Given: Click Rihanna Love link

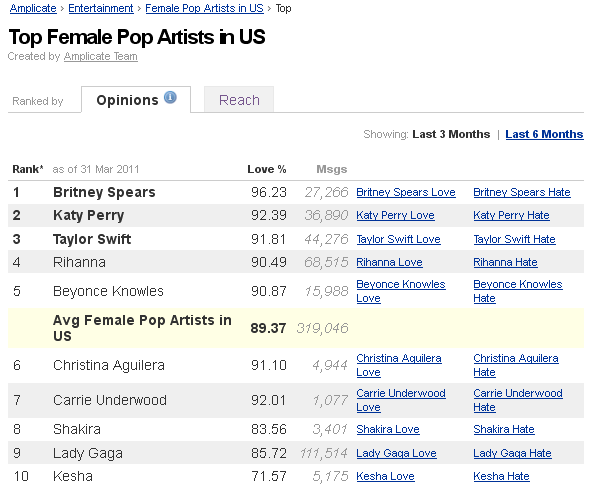Looking at the screenshot, I should pyautogui.click(x=389, y=262).
